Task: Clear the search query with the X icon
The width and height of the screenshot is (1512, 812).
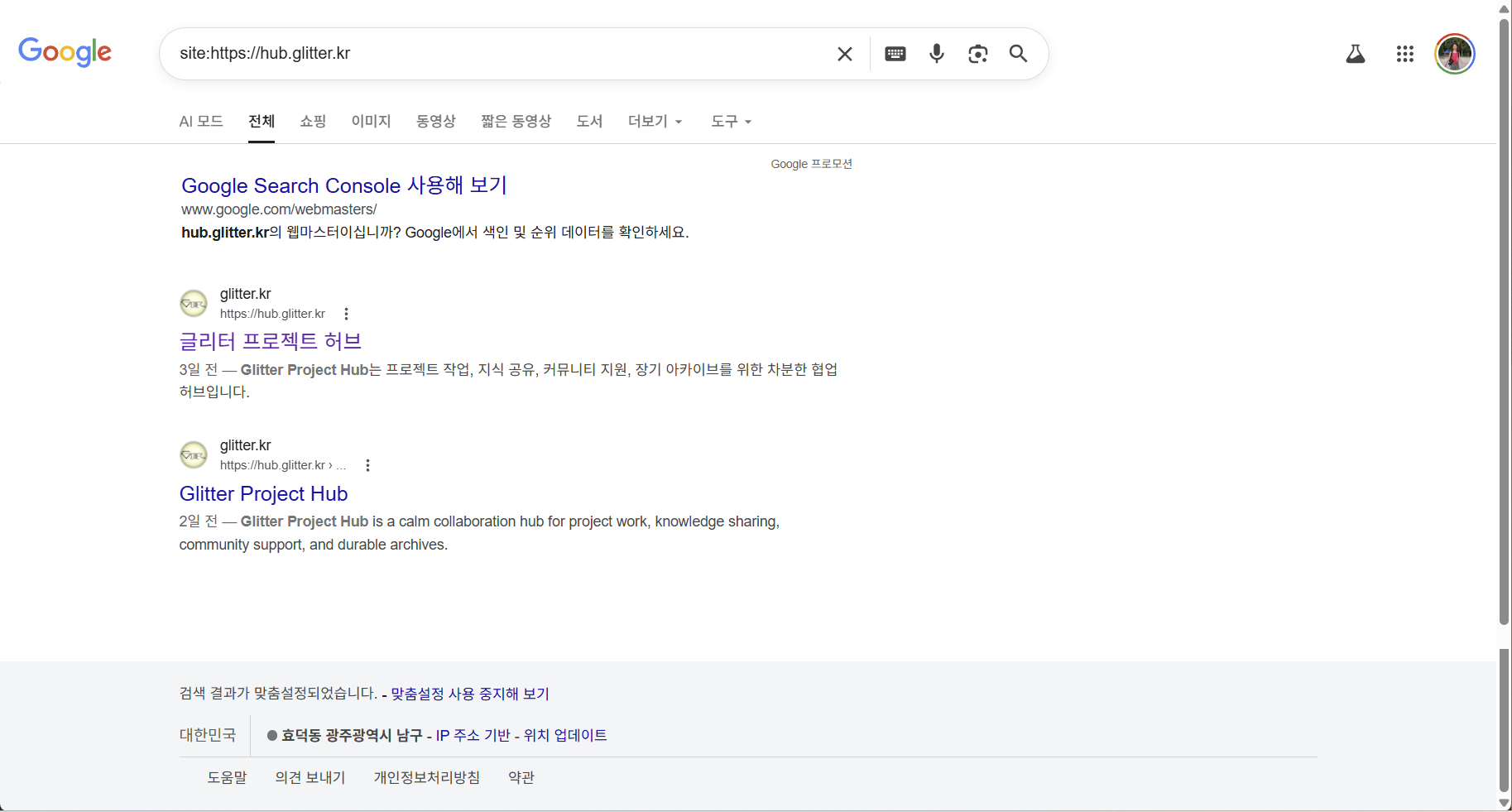Action: 844,54
